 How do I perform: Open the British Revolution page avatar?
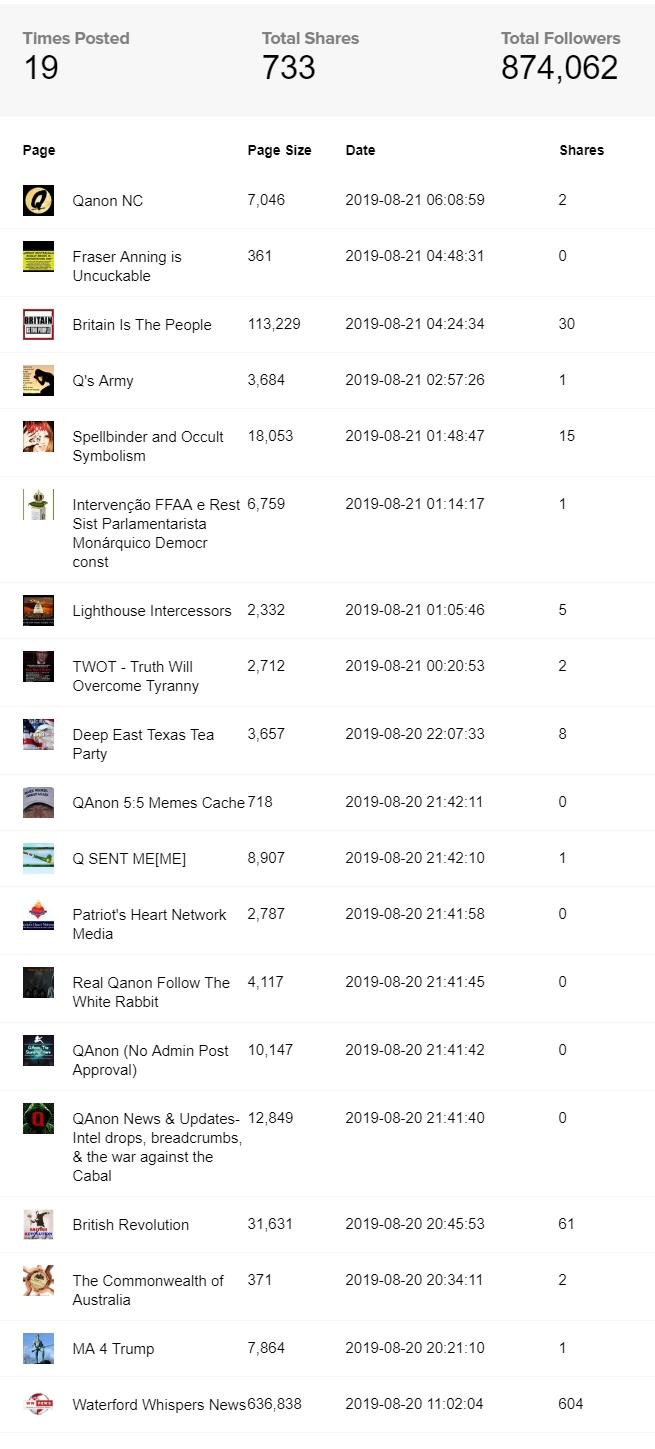coord(38,1225)
